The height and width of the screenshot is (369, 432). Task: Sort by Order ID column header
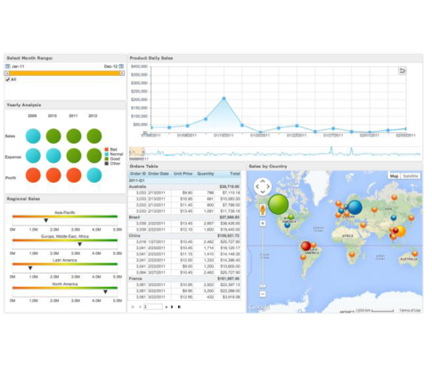point(138,174)
